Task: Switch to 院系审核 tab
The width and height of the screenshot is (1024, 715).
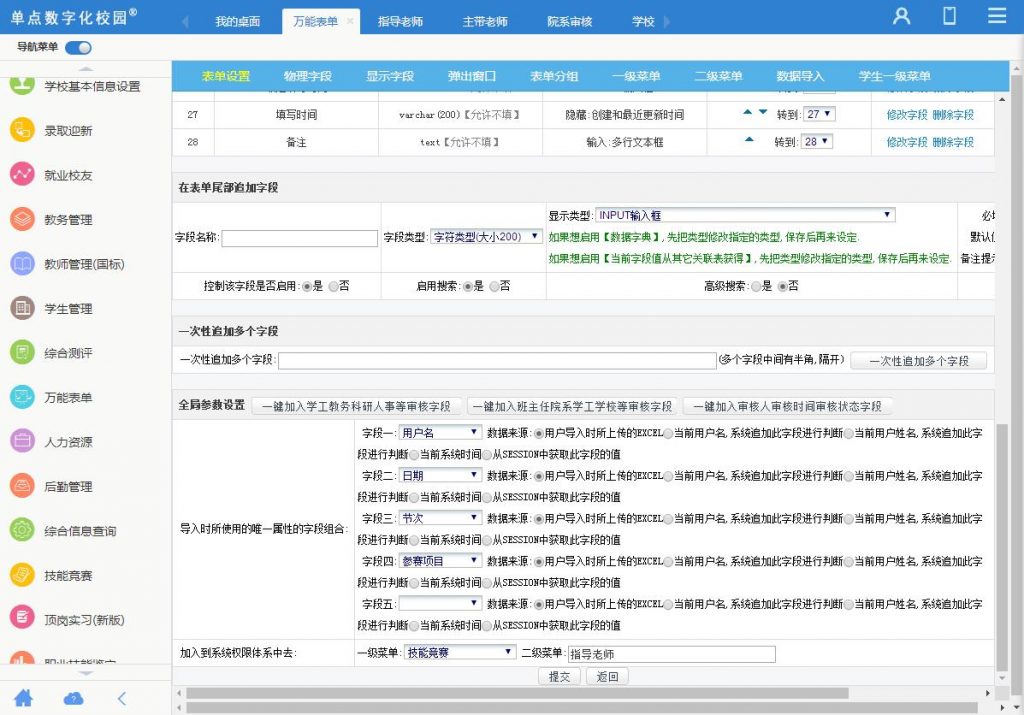Action: click(x=569, y=22)
